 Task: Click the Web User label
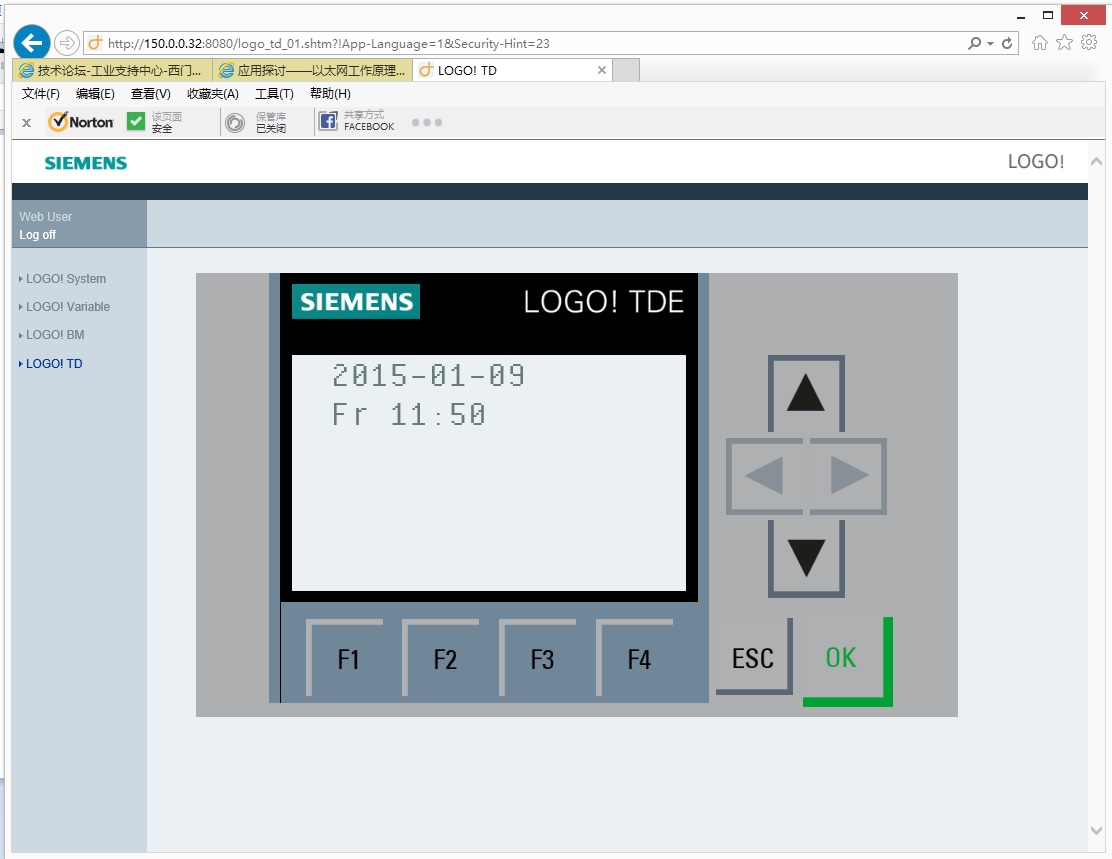(x=45, y=216)
